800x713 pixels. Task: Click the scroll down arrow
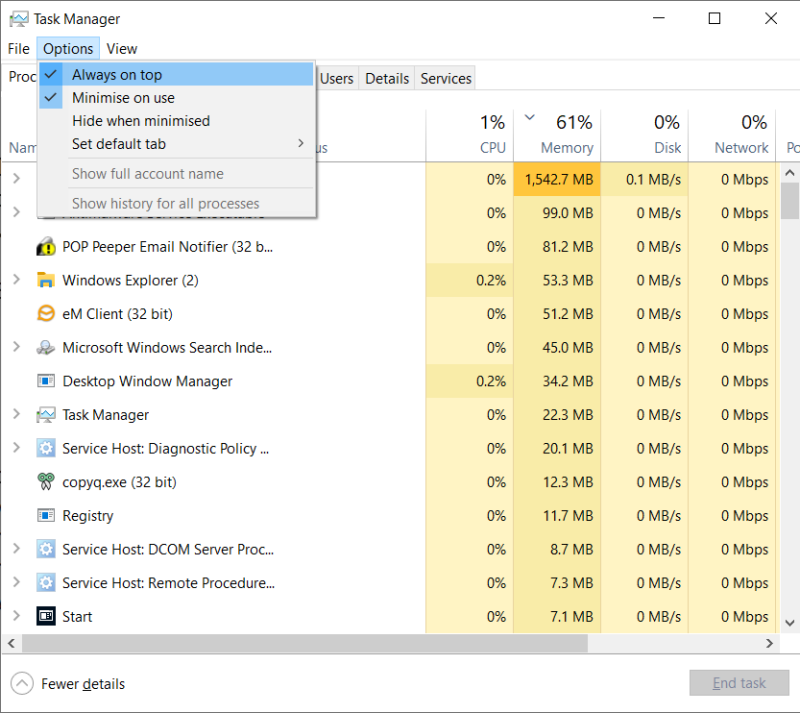tap(790, 623)
